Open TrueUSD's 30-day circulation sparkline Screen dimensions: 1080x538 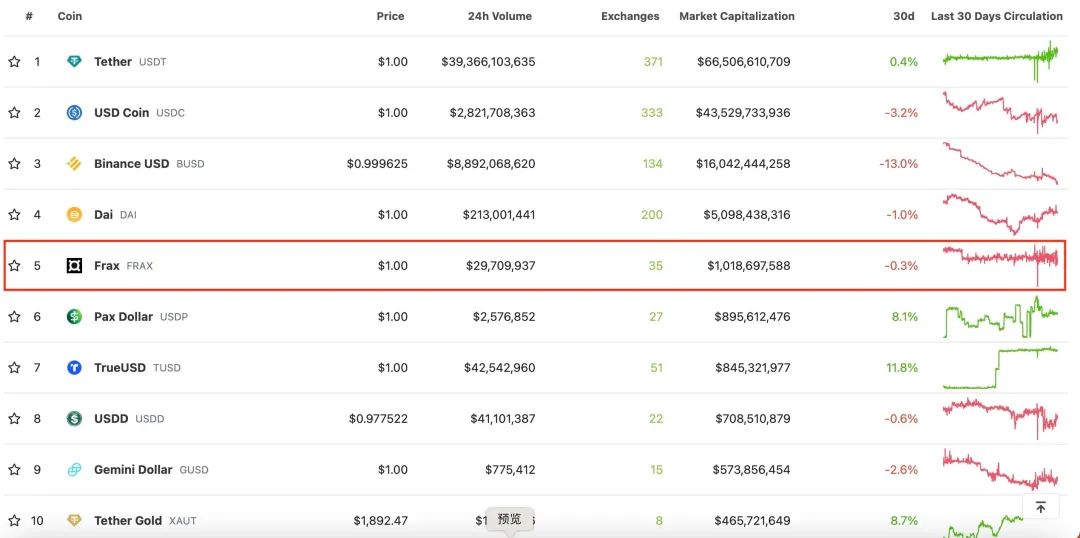pos(1000,368)
